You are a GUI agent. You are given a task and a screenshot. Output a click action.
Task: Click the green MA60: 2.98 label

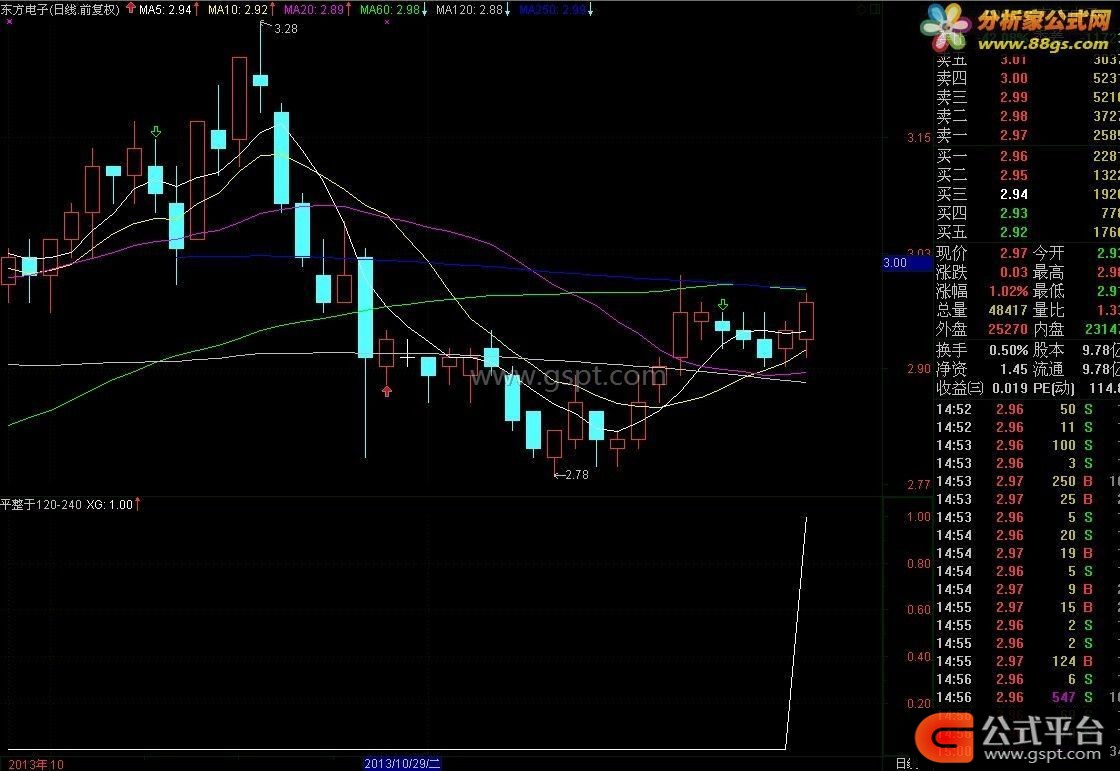pos(390,9)
